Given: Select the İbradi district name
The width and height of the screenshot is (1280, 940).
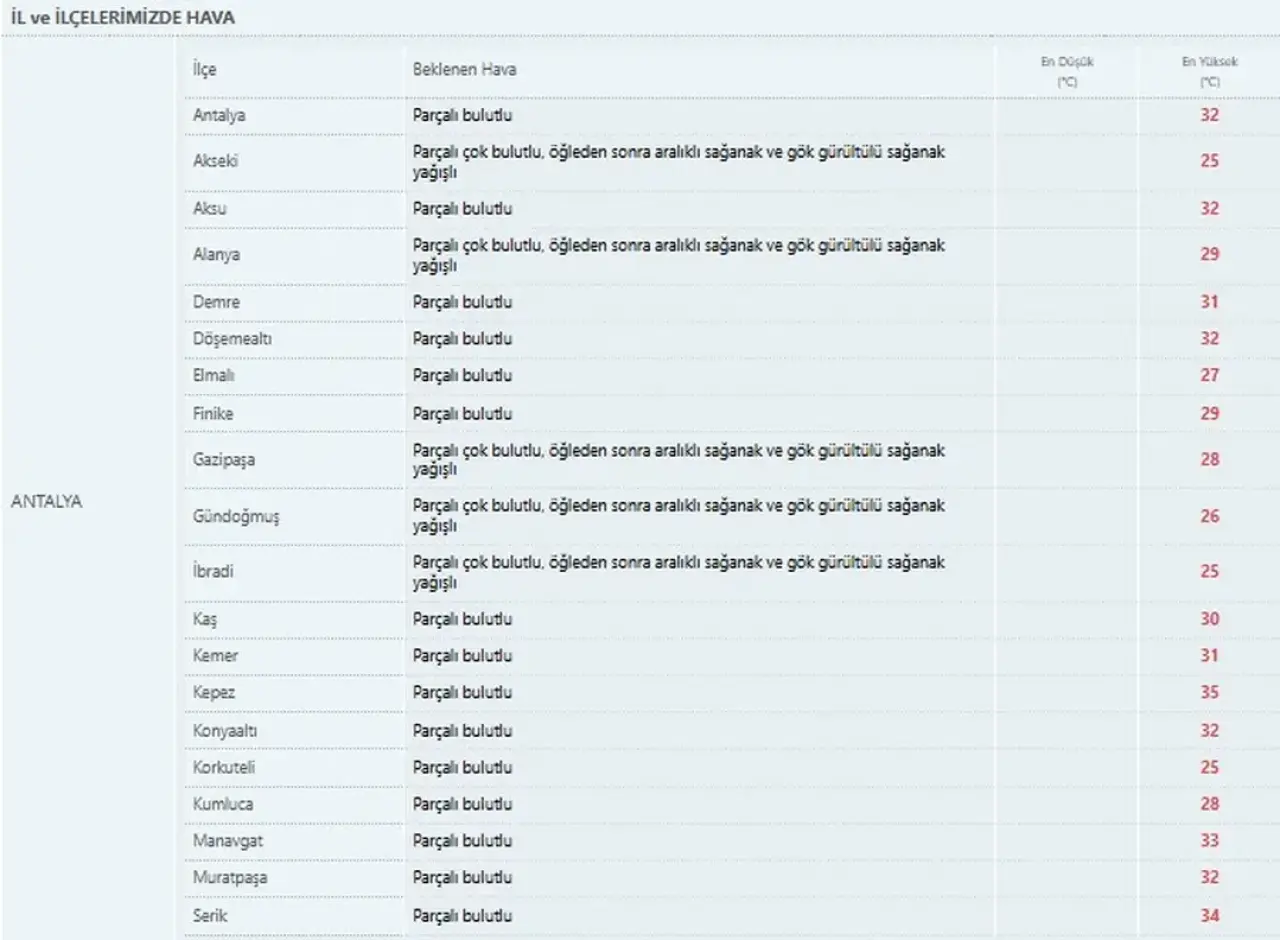Looking at the screenshot, I should (213, 572).
